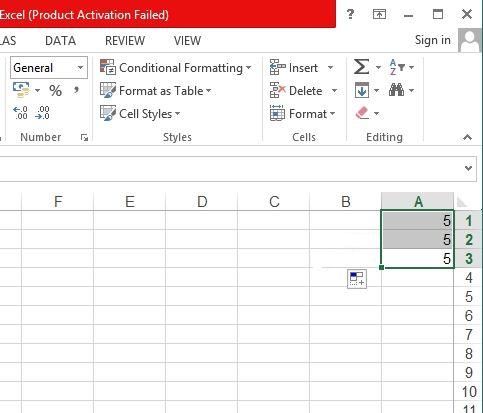Switch to the VIEW tab
Viewport: 483px width, 413px height.
pyautogui.click(x=187, y=41)
